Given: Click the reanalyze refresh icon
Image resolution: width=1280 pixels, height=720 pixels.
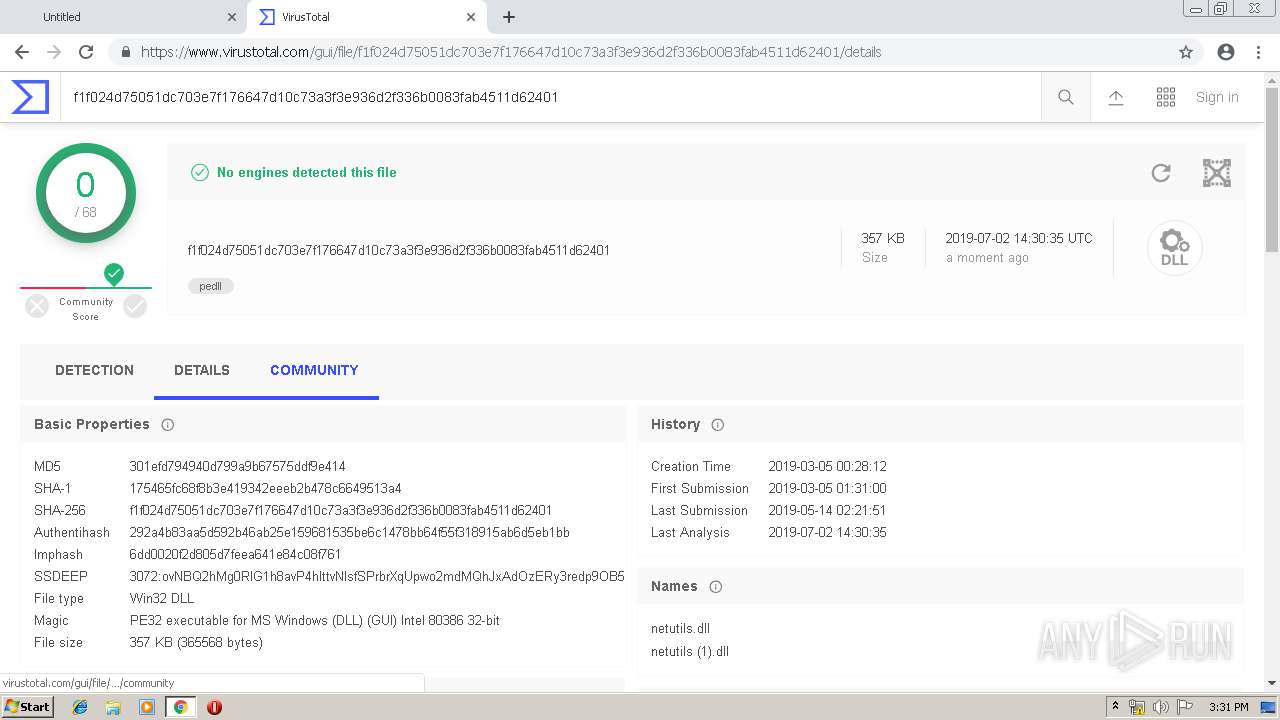Looking at the screenshot, I should [x=1161, y=173].
